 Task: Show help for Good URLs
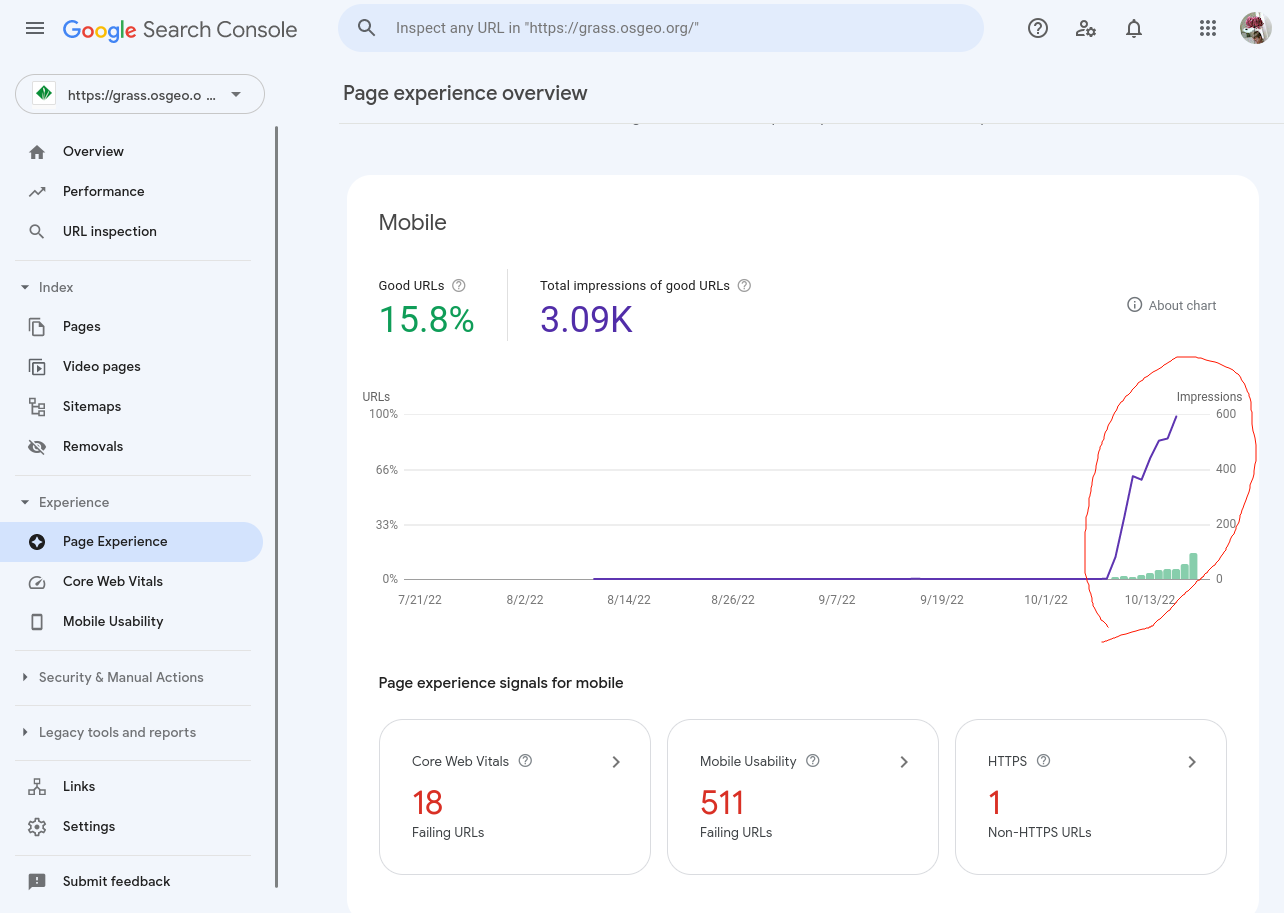[459, 285]
